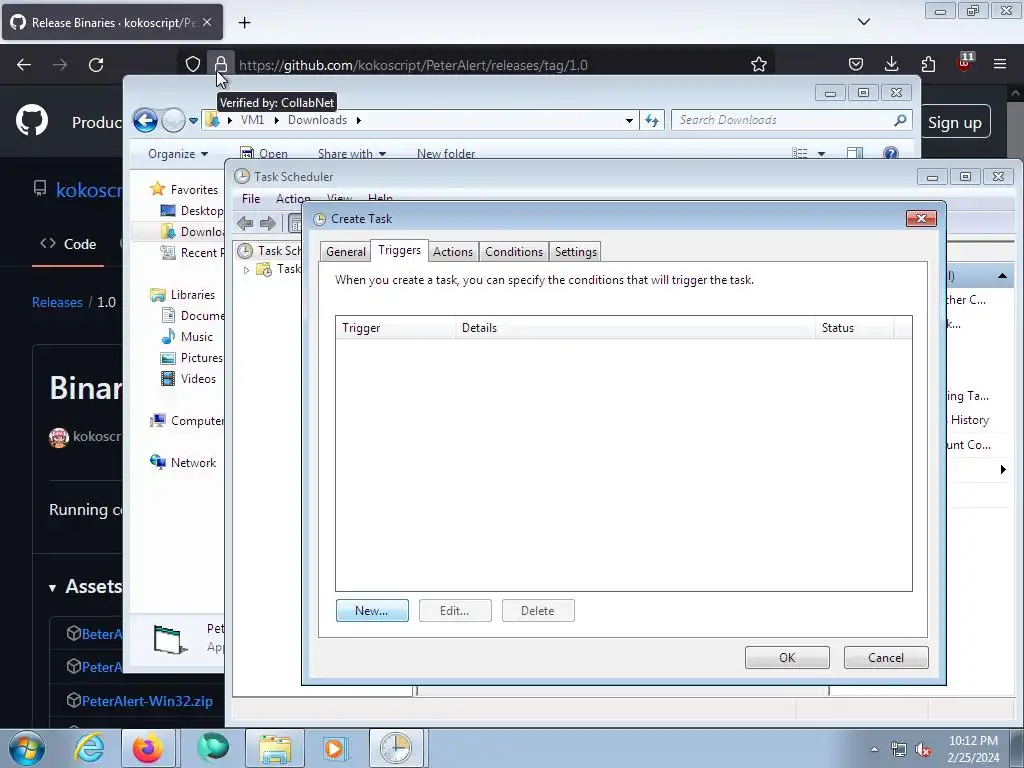Click the Explorer search magnifier icon
This screenshot has height=768, width=1024.
[901, 120]
